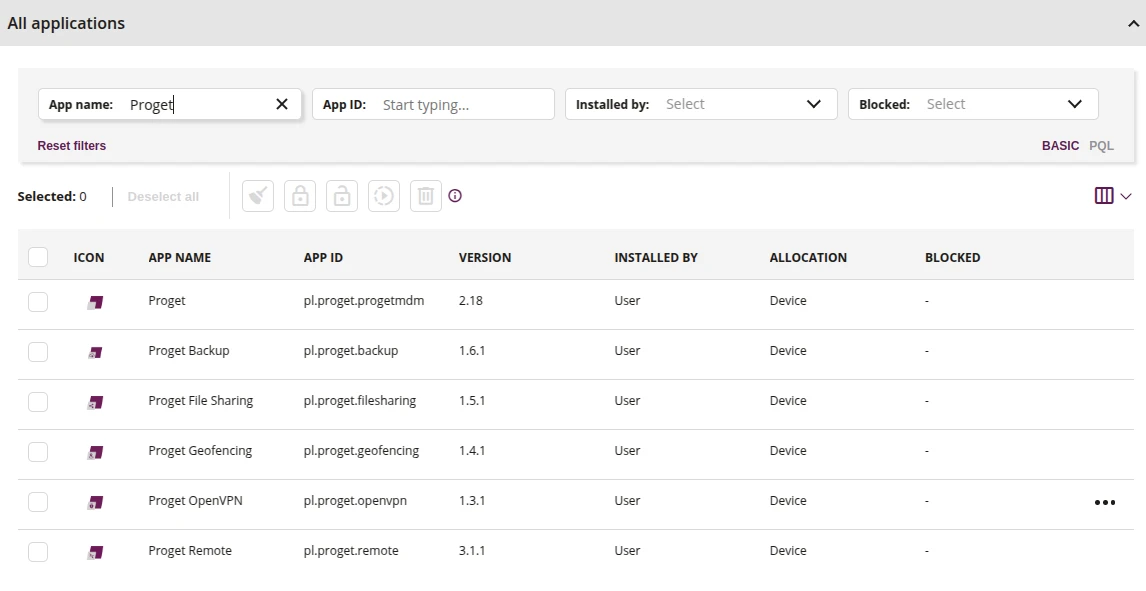1146x591 pixels.
Task: Click the Proget OpenVPN name
Action: (x=195, y=500)
